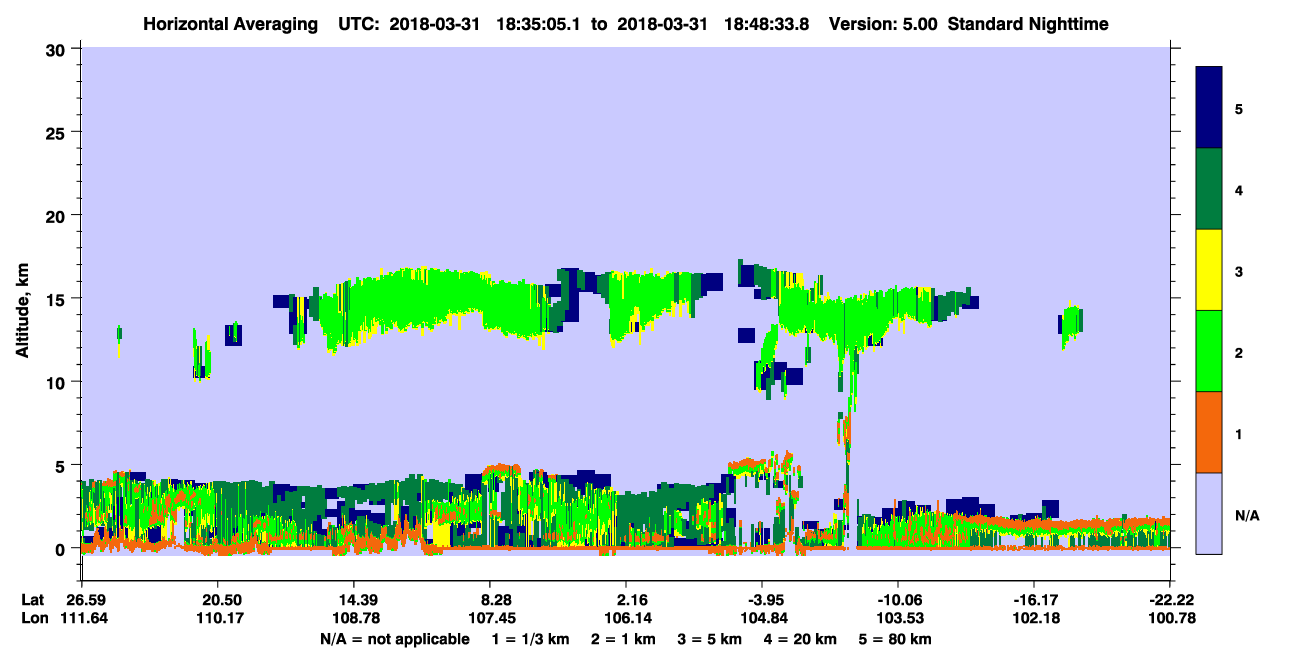Click legend text '3 = 5 km'
Viewport: 1300px width, 667px height.
point(709,639)
